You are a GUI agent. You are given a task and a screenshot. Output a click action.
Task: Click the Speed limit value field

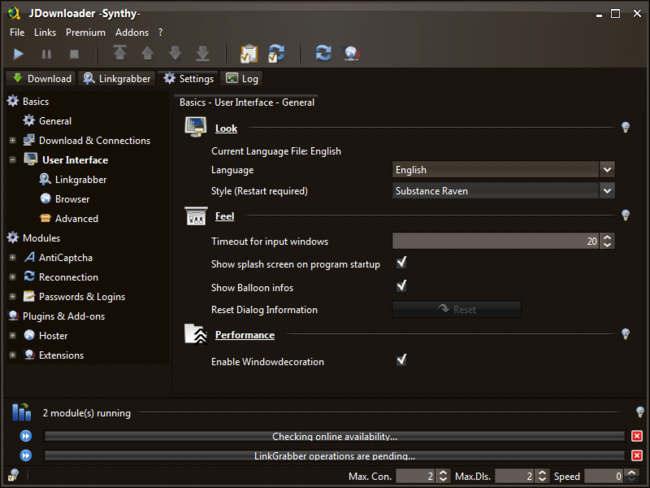(x=604, y=476)
